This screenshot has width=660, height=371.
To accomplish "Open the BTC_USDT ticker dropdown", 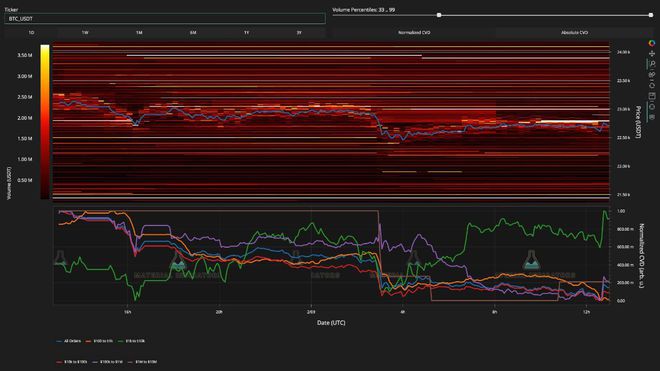I will 165,19.
